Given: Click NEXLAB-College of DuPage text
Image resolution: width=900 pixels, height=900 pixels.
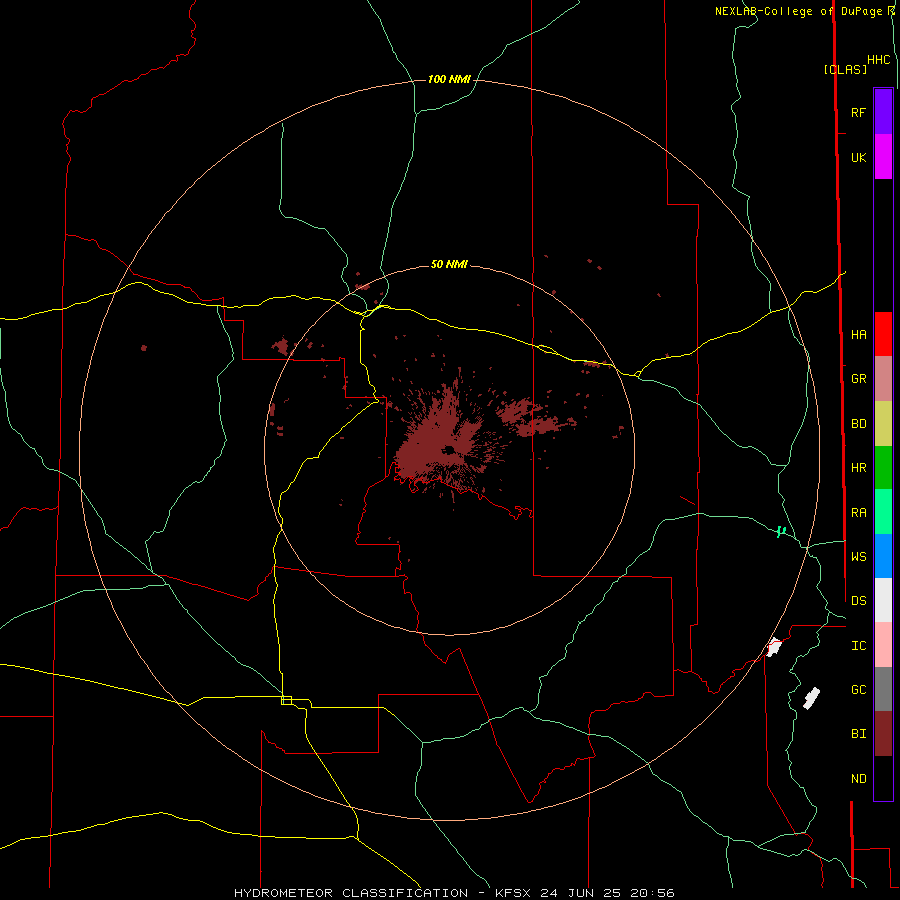Looking at the screenshot, I should (x=800, y=11).
